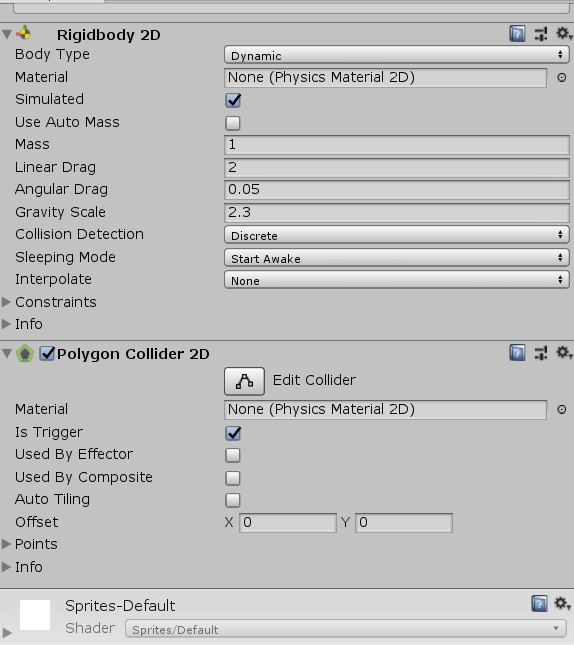Open Rigidbody 2D preset selector icon
The width and height of the screenshot is (574, 645).
(x=541, y=34)
